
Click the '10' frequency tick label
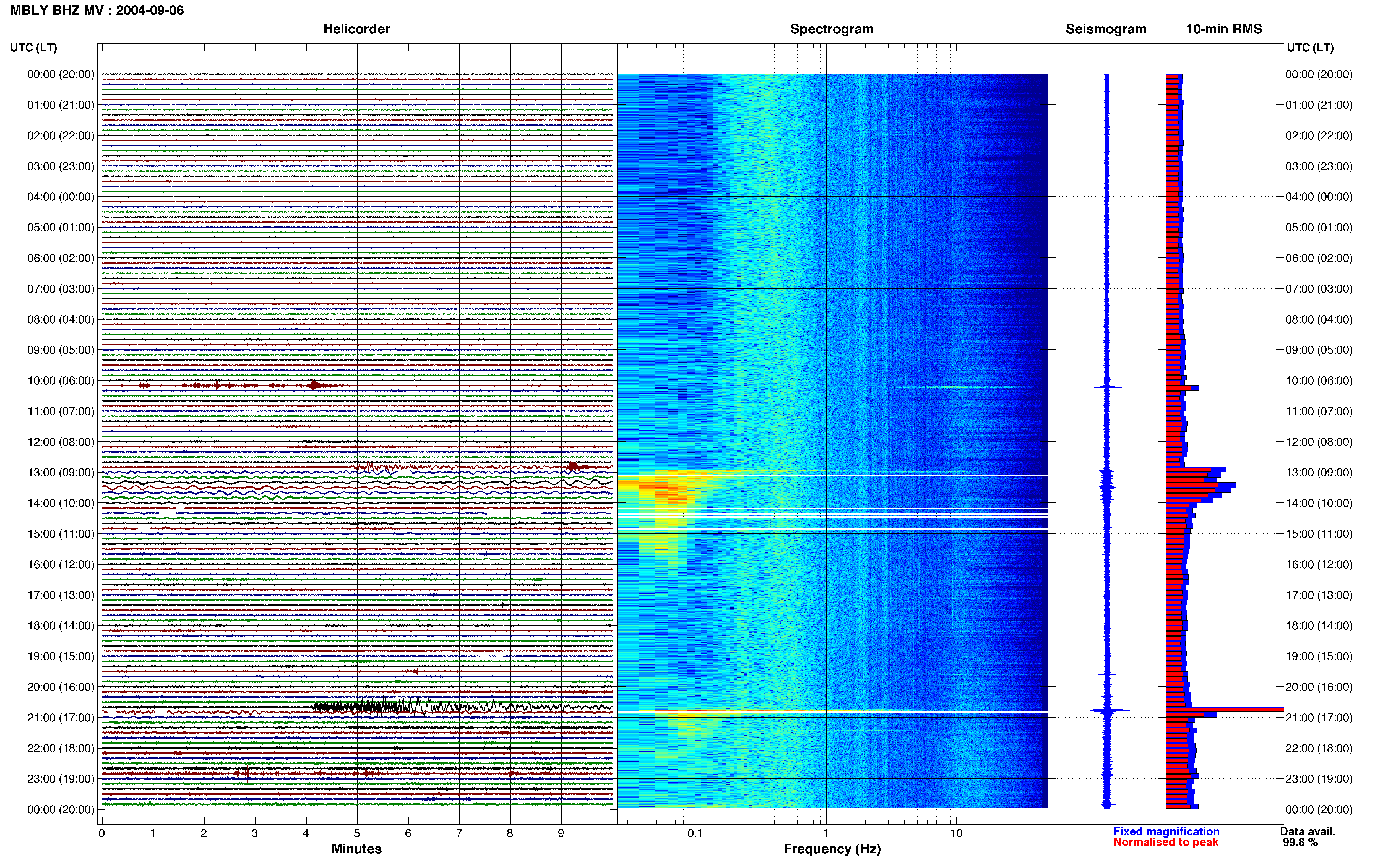point(956,833)
